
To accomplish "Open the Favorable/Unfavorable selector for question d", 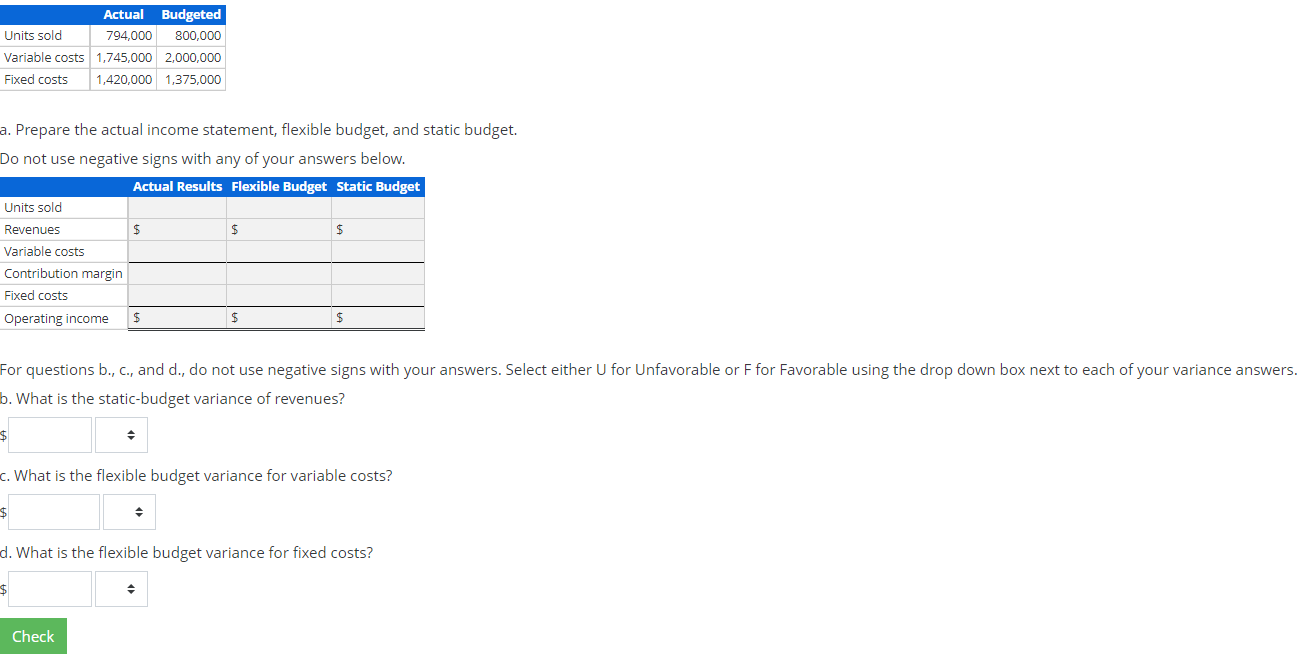I will [120, 588].
